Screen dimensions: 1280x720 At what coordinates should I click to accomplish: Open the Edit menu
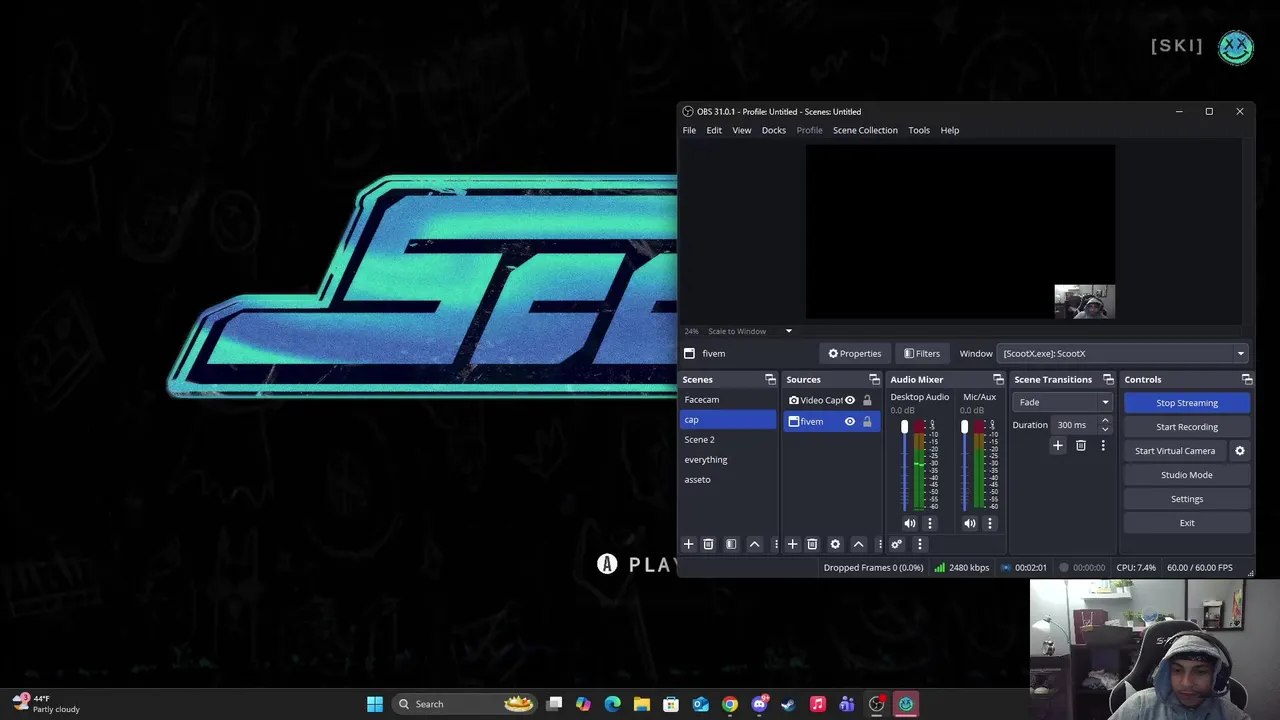click(x=714, y=130)
